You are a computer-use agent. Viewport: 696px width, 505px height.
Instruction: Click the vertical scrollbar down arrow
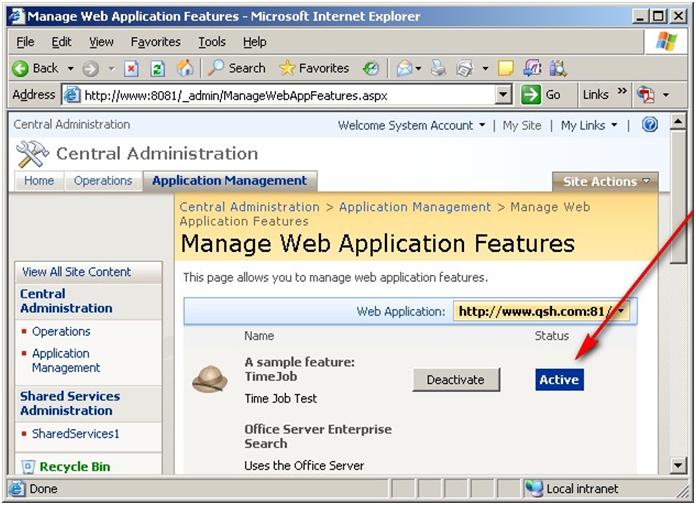click(x=678, y=465)
